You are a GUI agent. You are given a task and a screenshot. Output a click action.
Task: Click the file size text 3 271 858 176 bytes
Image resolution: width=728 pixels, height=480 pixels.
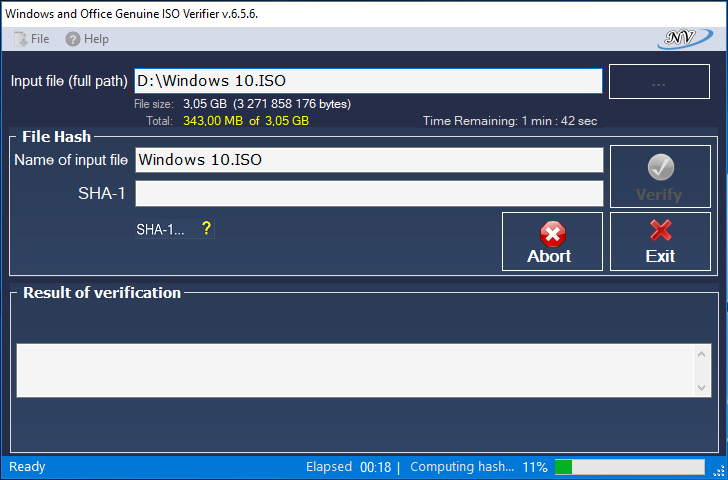tap(292, 104)
